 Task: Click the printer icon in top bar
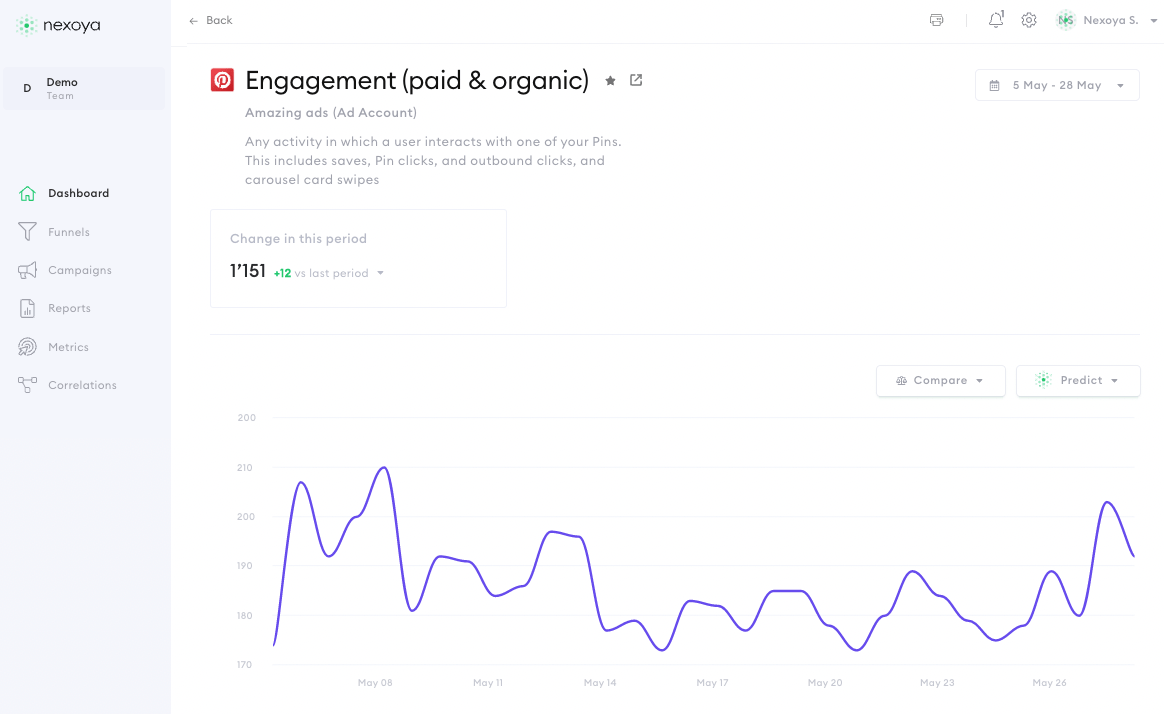pyautogui.click(x=936, y=20)
